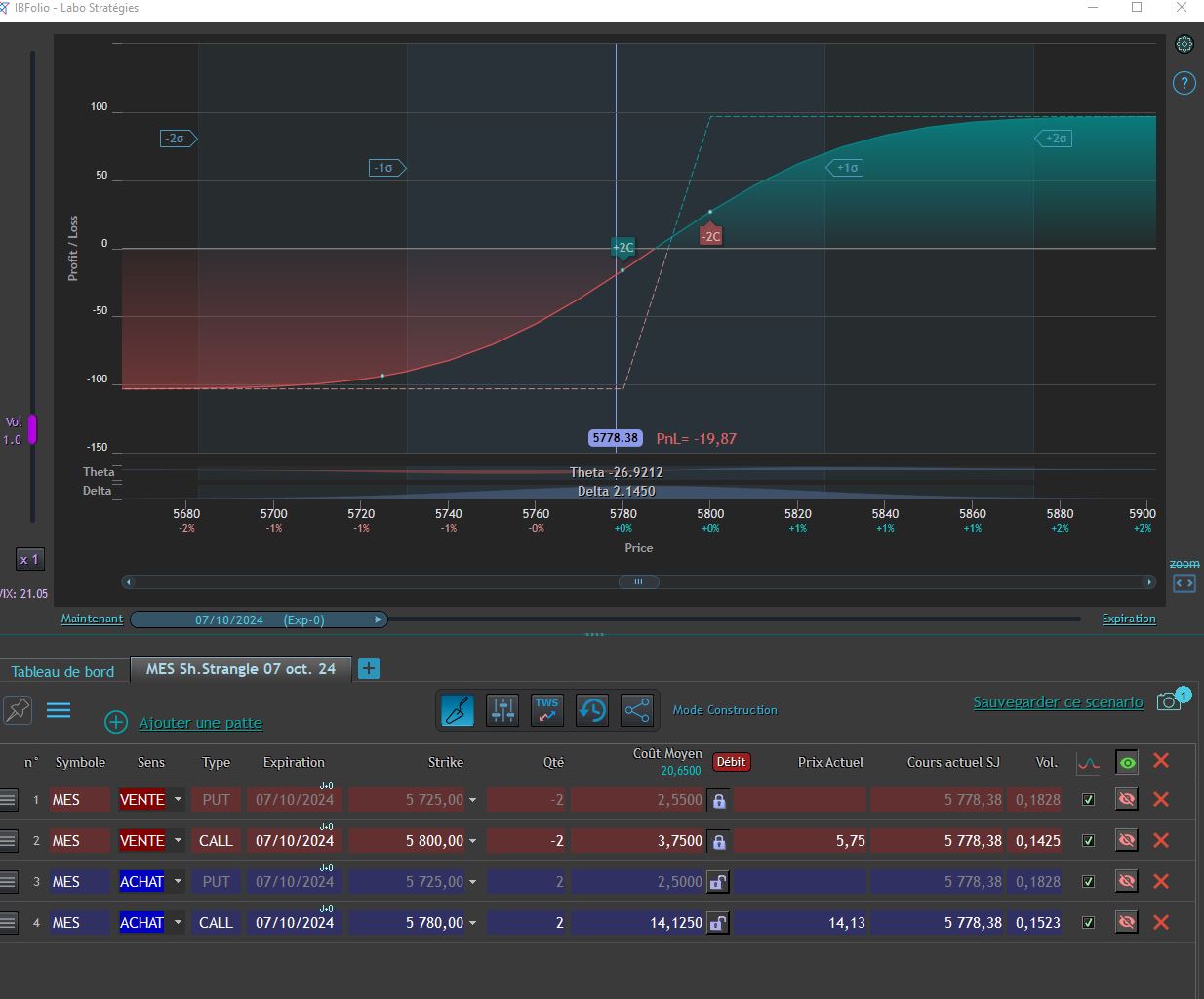Open the help question mark icon
The width and height of the screenshot is (1204, 999).
coord(1184,83)
